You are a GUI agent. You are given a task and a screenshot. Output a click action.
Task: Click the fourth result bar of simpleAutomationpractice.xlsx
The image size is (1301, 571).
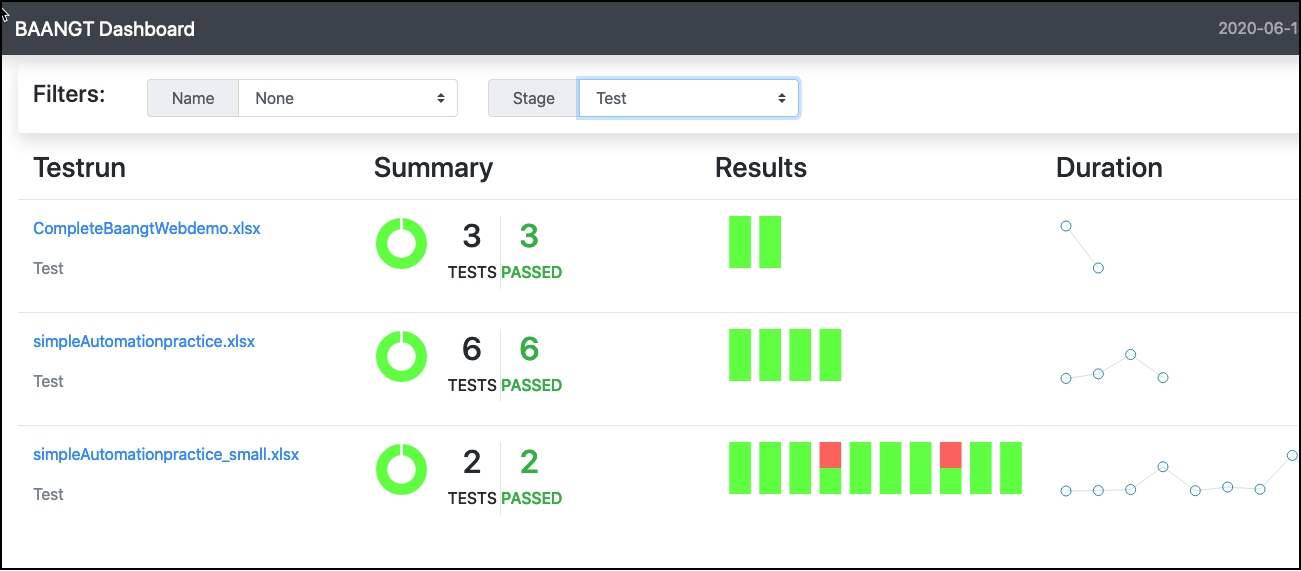(x=830, y=355)
